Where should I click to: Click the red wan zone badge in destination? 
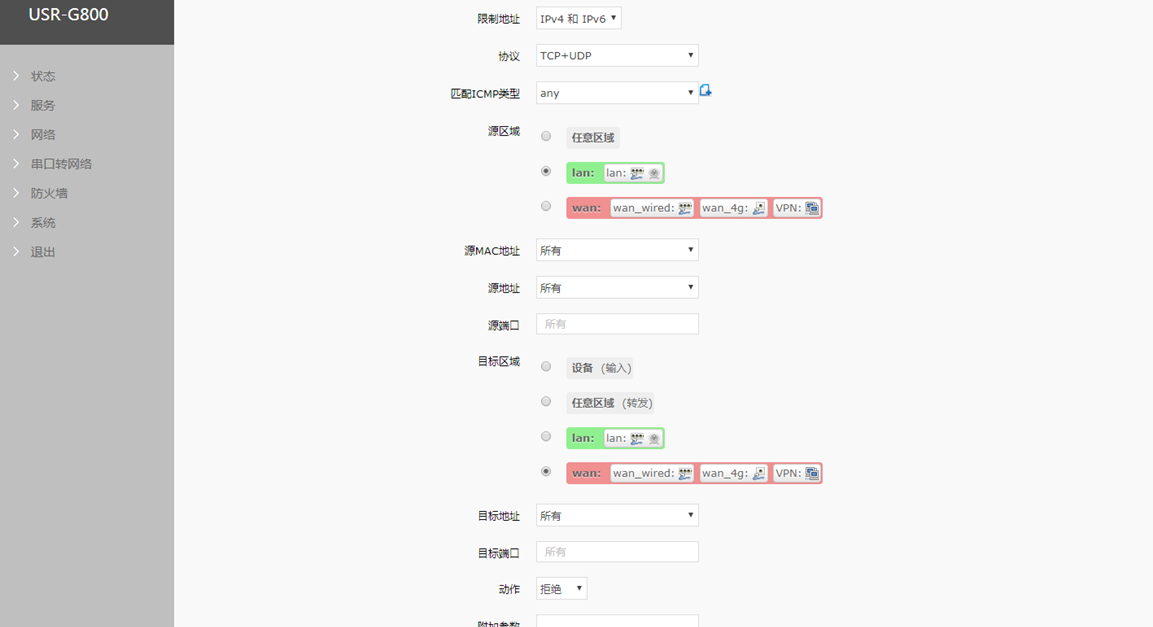click(587, 473)
